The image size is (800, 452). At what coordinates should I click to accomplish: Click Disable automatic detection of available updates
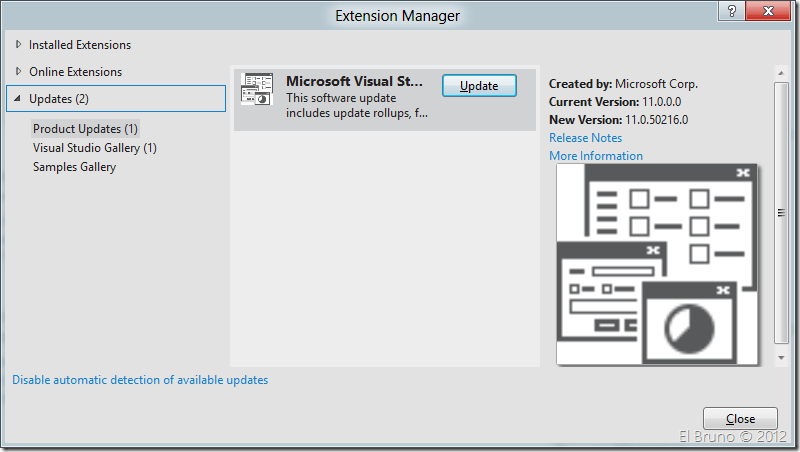140,380
